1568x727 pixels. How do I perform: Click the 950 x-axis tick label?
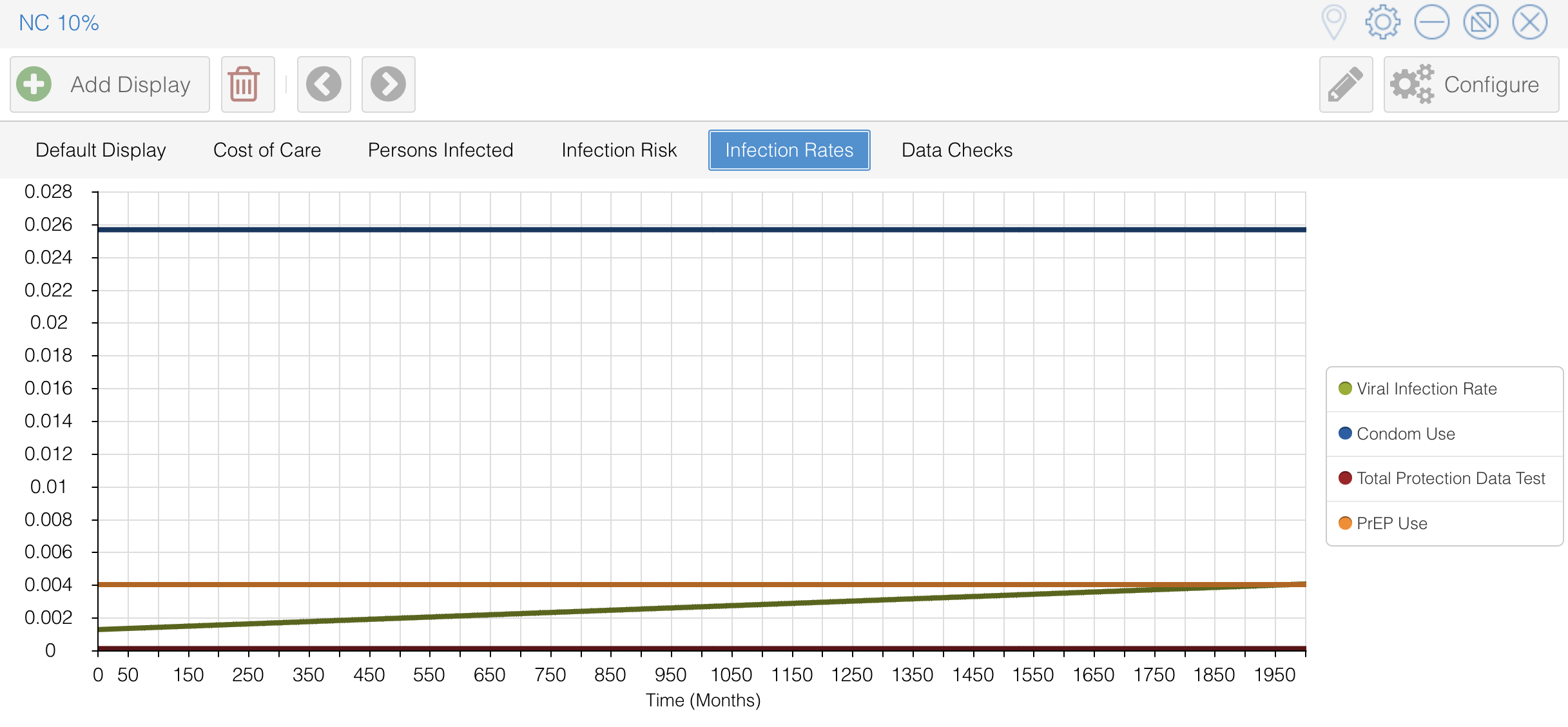(x=670, y=675)
